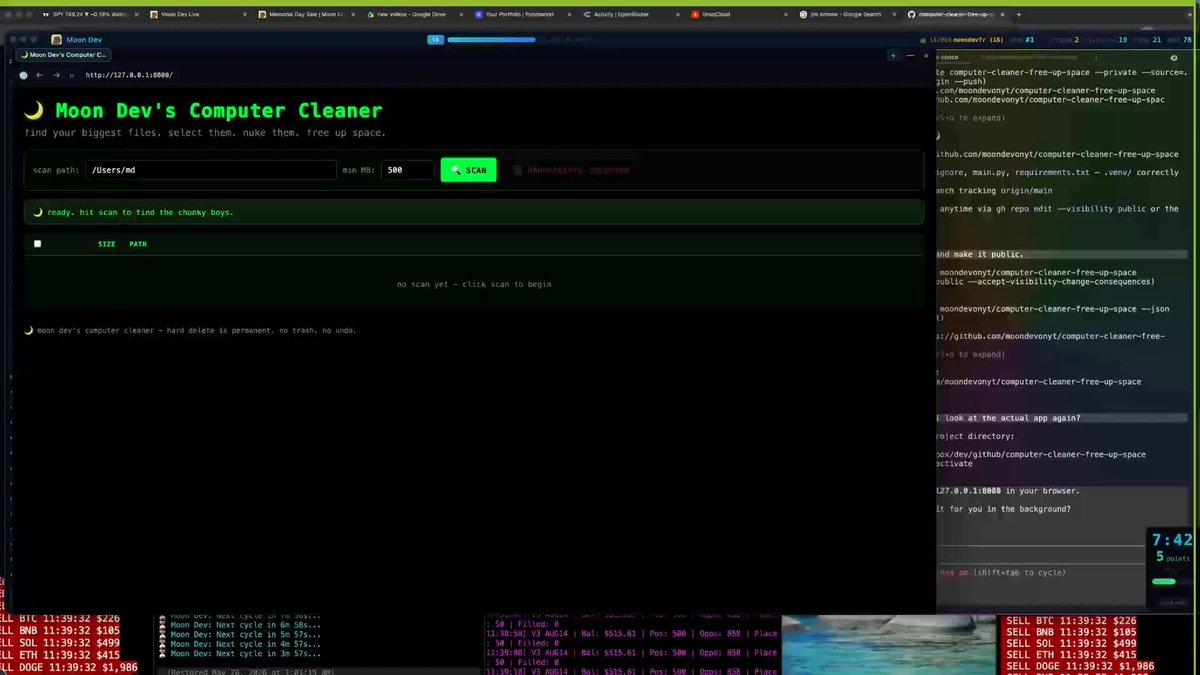1200x675 pixels.
Task: Click the green points progress bar under the timer
Action: pyautogui.click(x=1164, y=581)
